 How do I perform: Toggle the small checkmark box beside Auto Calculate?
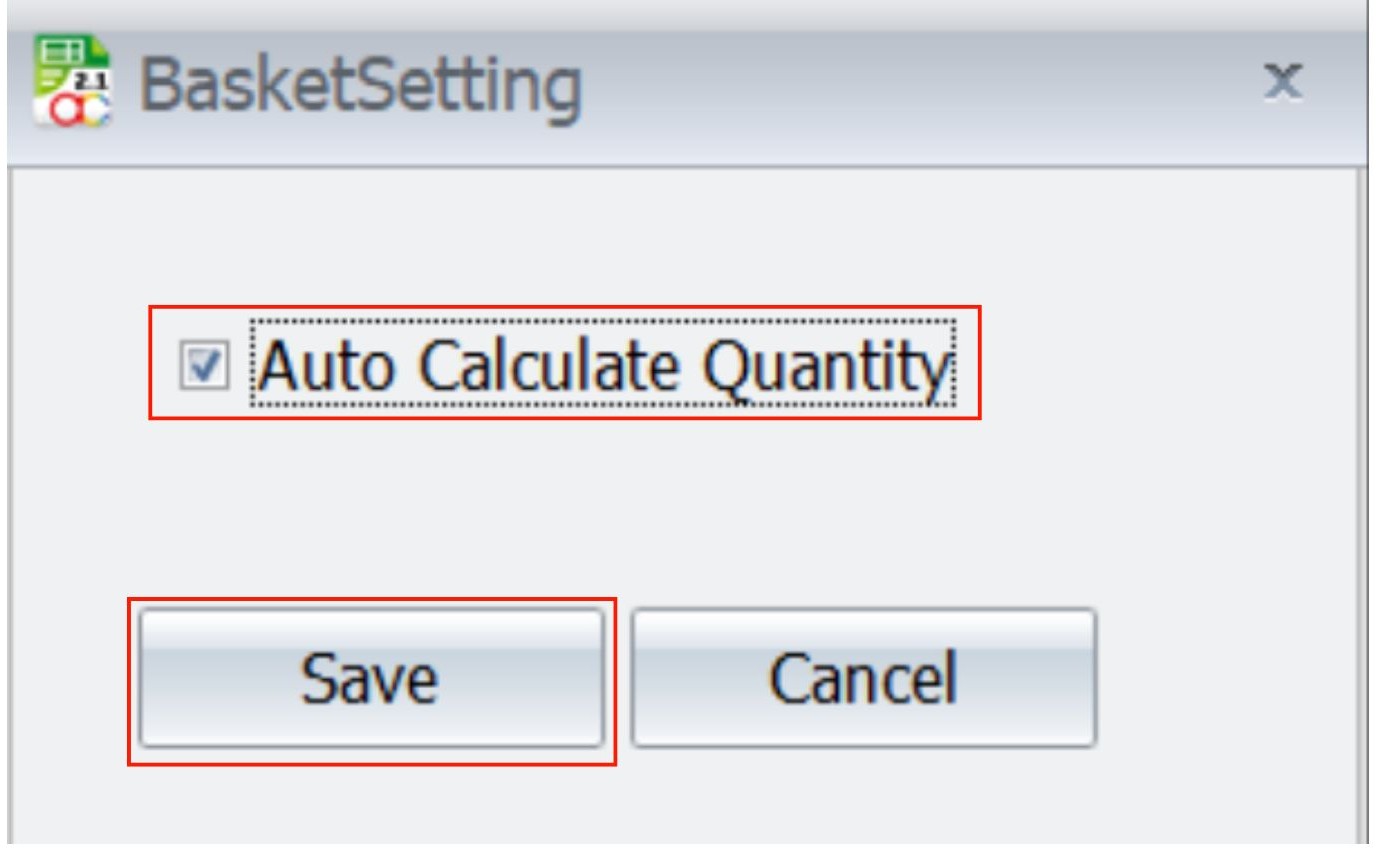click(x=205, y=365)
